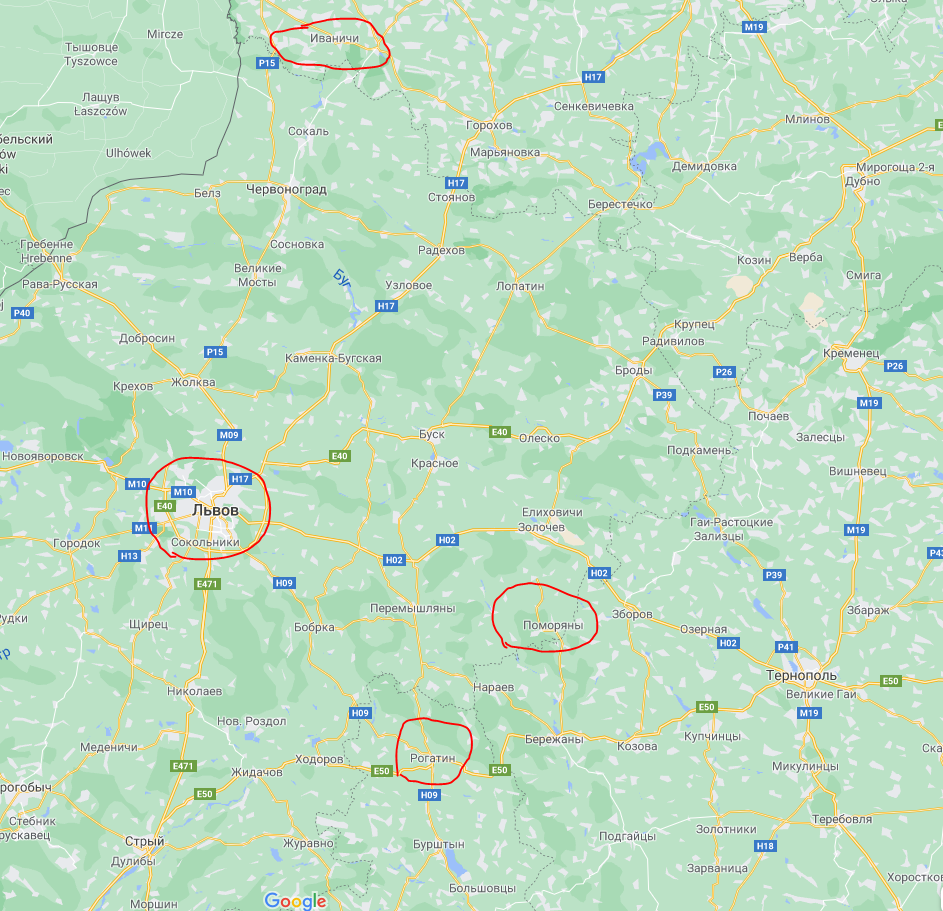Select the circled Рогатин town label
Screen dimensions: 943x911
point(432,758)
